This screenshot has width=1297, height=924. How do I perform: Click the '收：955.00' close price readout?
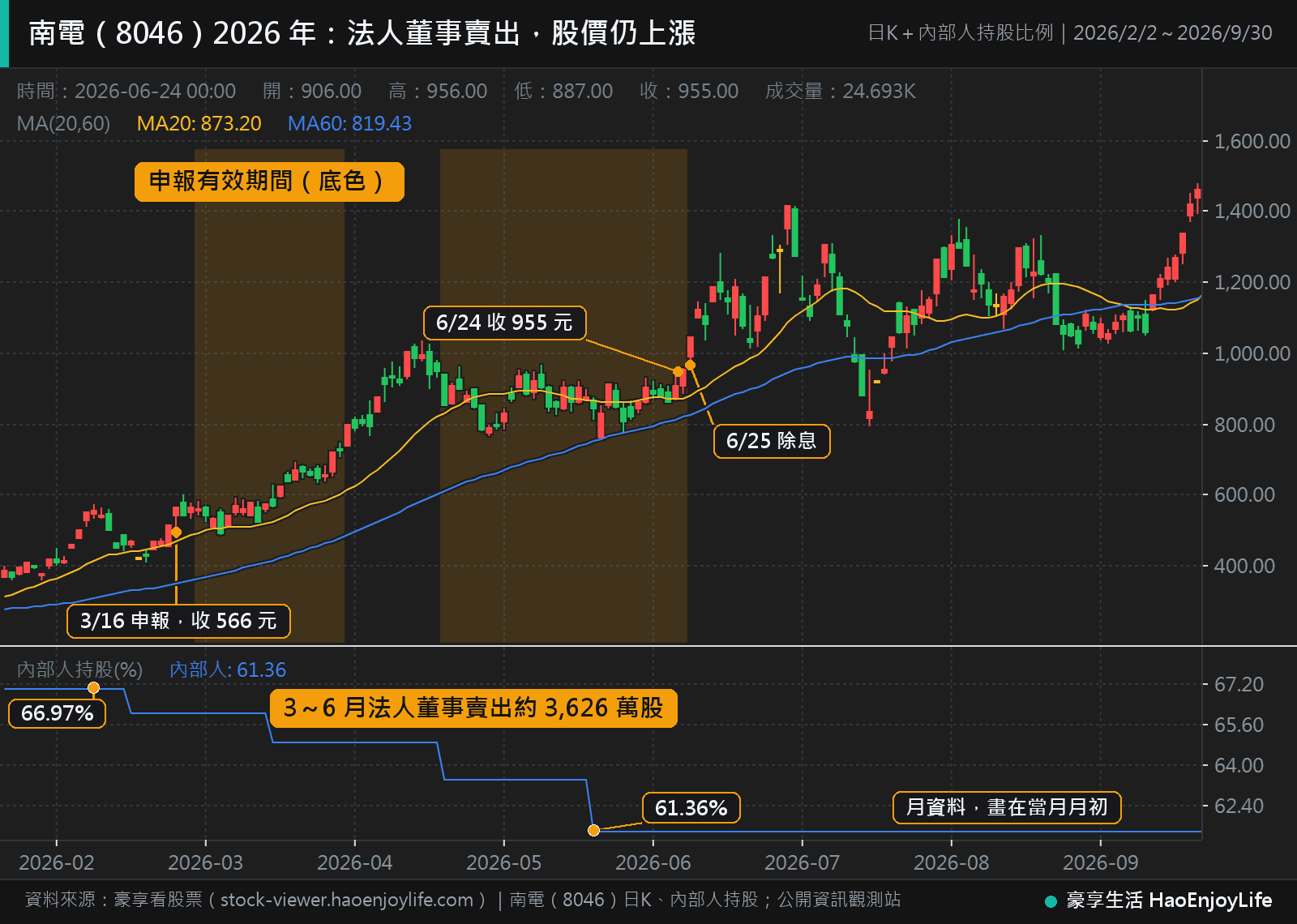(x=689, y=91)
